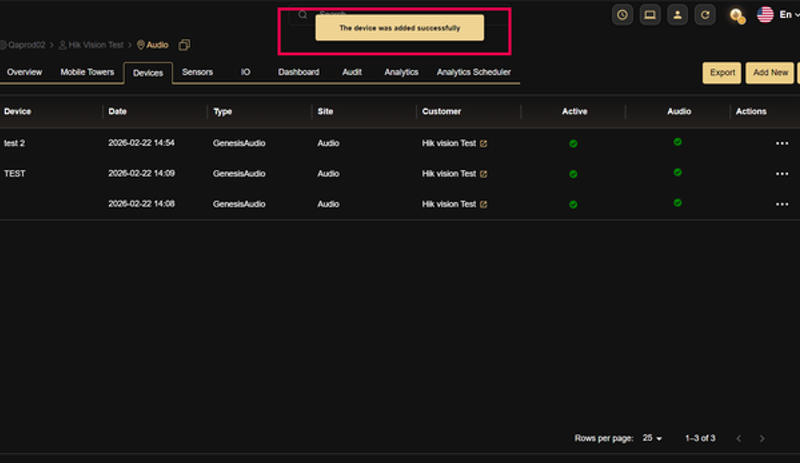Screen dimensions: 800x463
Task: Sort by the Device column header
Action: click(x=17, y=111)
